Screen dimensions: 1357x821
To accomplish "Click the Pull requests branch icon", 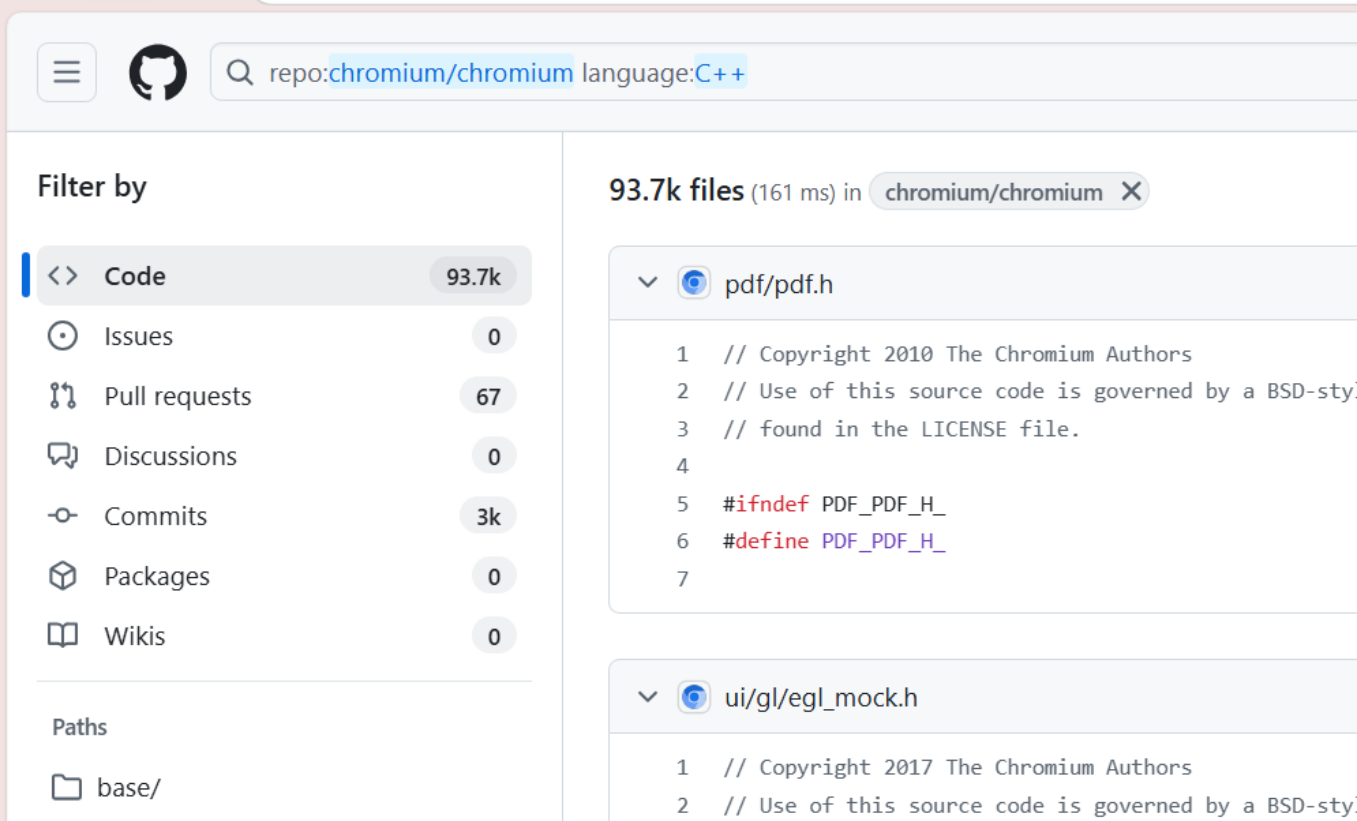I will (x=63, y=396).
